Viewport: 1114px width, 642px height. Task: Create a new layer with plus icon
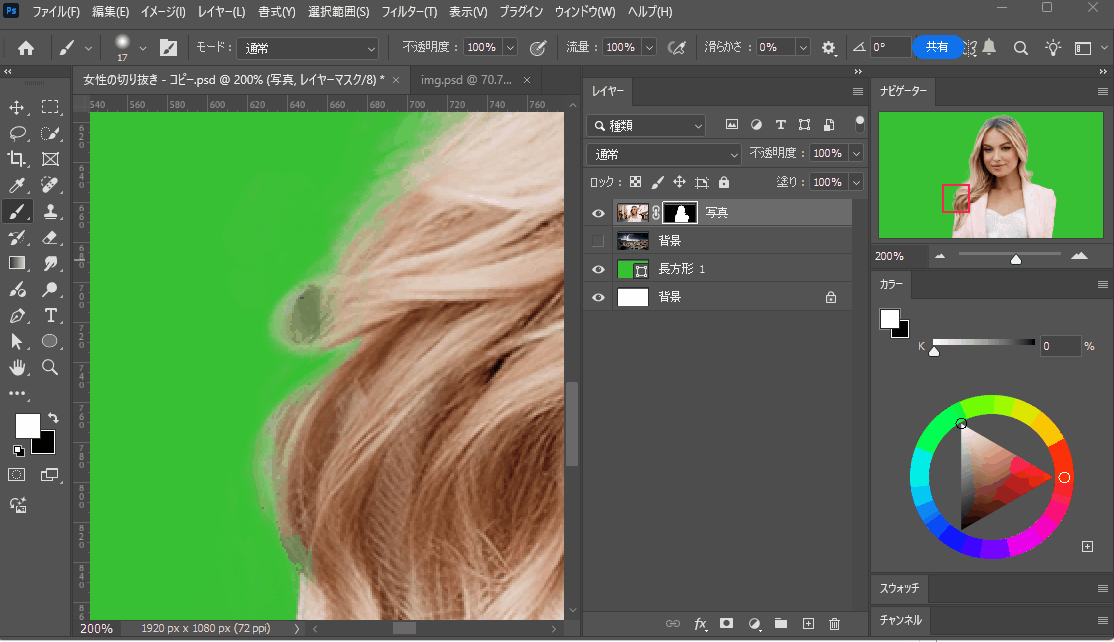(x=808, y=624)
